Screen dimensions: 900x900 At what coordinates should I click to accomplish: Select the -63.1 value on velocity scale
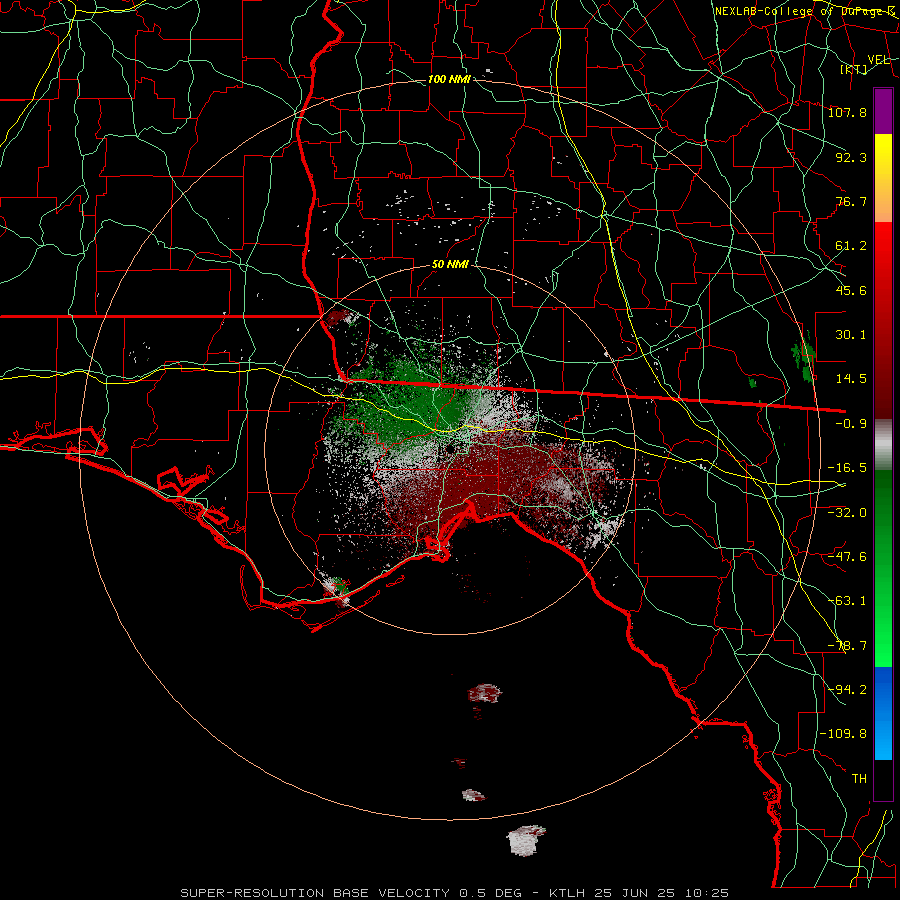pyautogui.click(x=847, y=601)
